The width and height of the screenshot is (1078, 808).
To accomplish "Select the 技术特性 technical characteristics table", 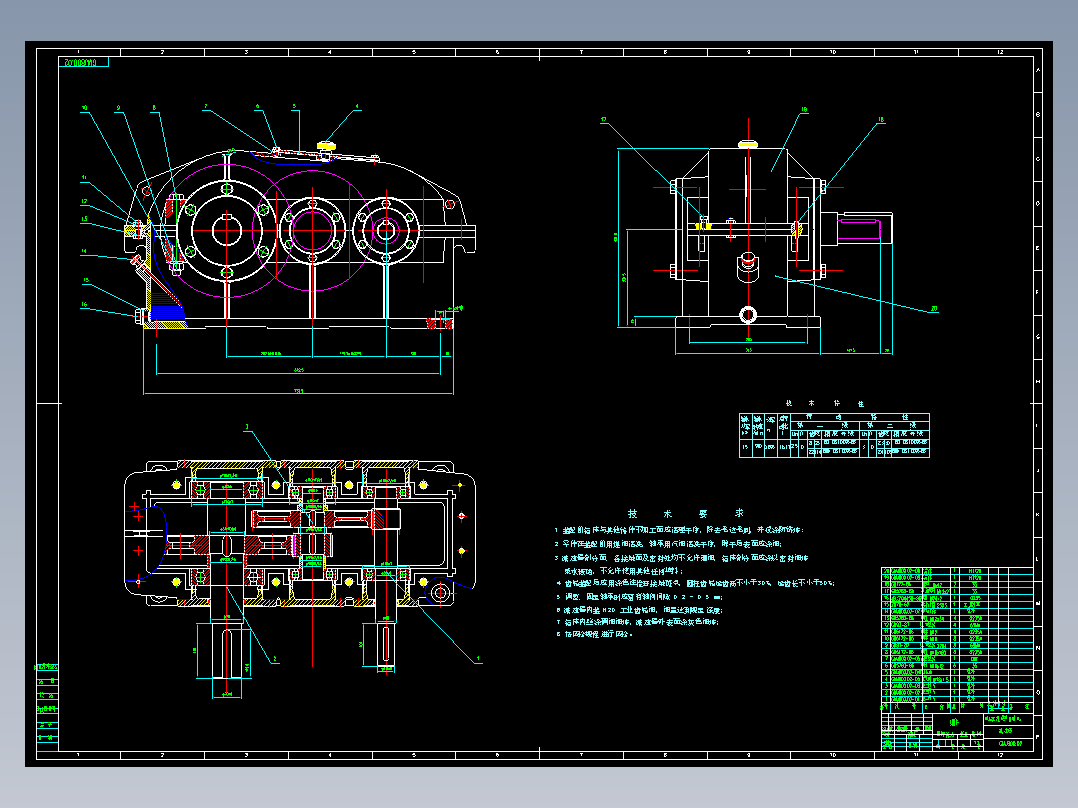I will tap(834, 435).
